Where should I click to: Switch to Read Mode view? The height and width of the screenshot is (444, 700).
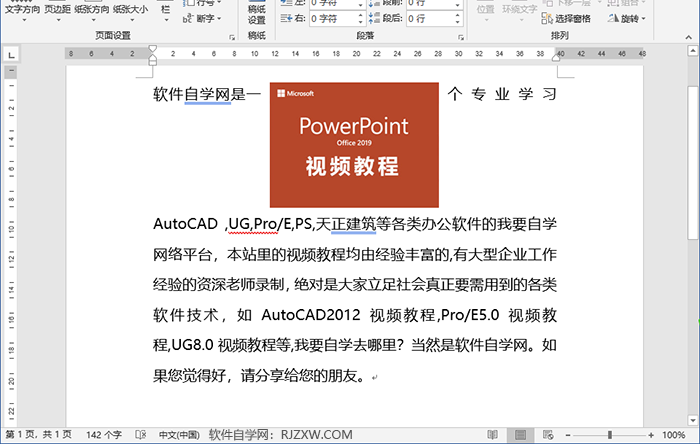tap(492, 435)
